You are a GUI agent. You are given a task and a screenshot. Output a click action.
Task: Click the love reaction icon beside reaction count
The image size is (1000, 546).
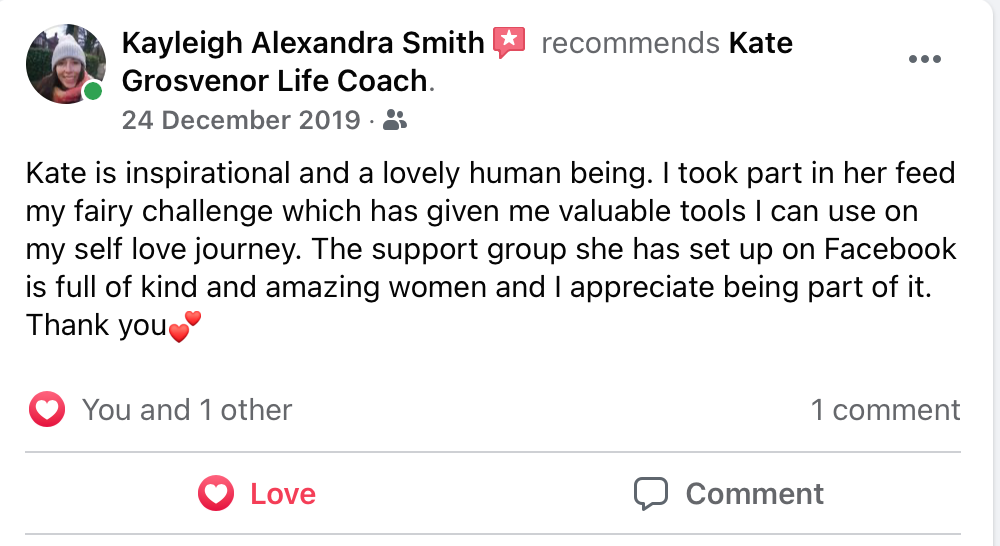pyautogui.click(x=47, y=410)
